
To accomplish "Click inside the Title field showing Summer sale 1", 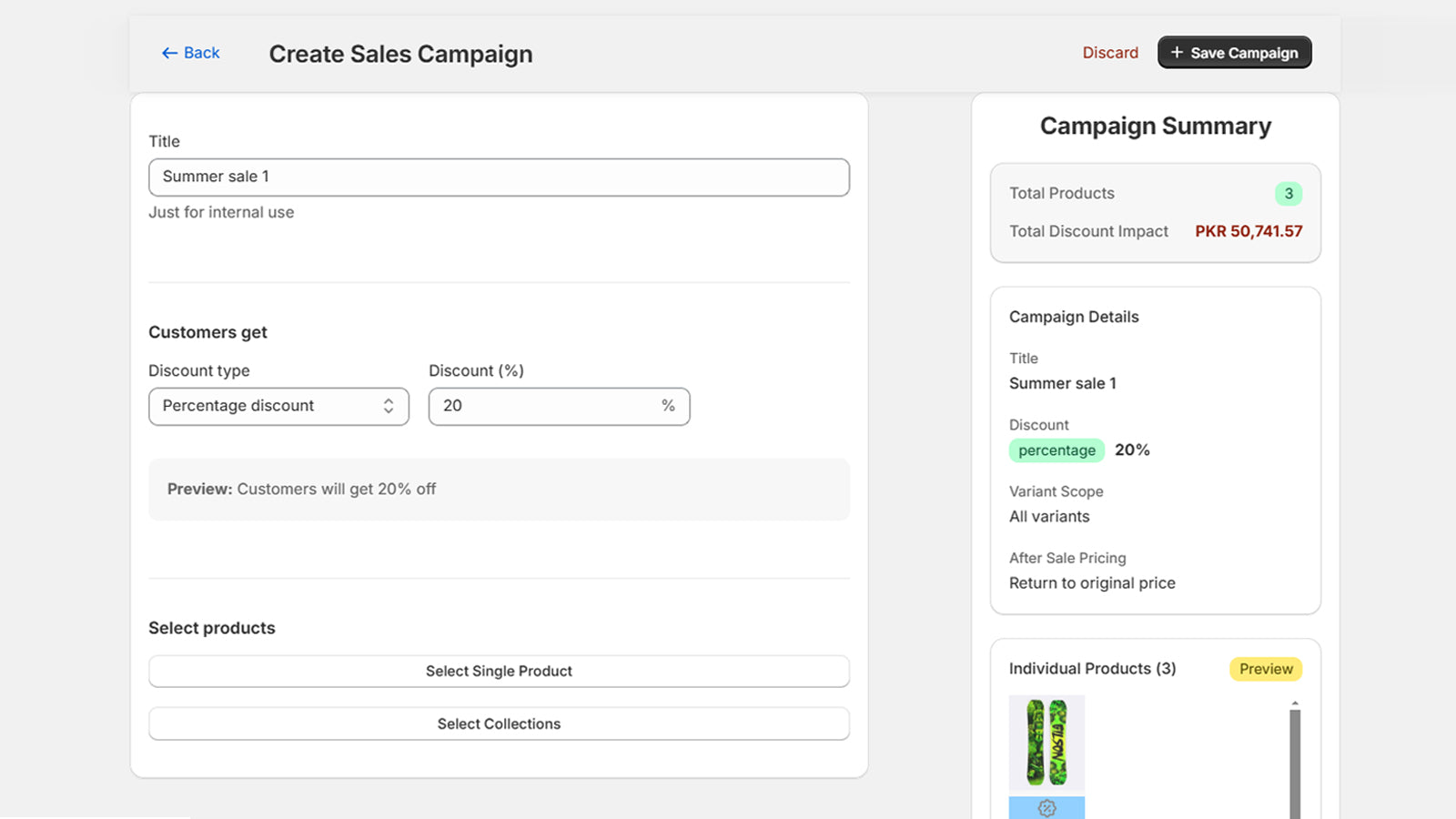I will pyautogui.click(x=499, y=177).
